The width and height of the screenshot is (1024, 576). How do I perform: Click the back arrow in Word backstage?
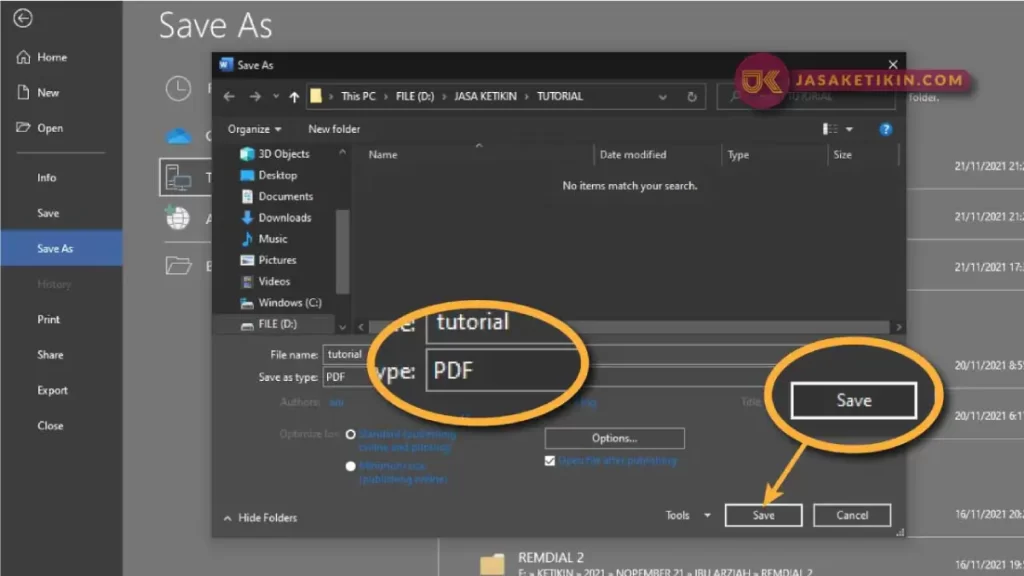(x=23, y=18)
